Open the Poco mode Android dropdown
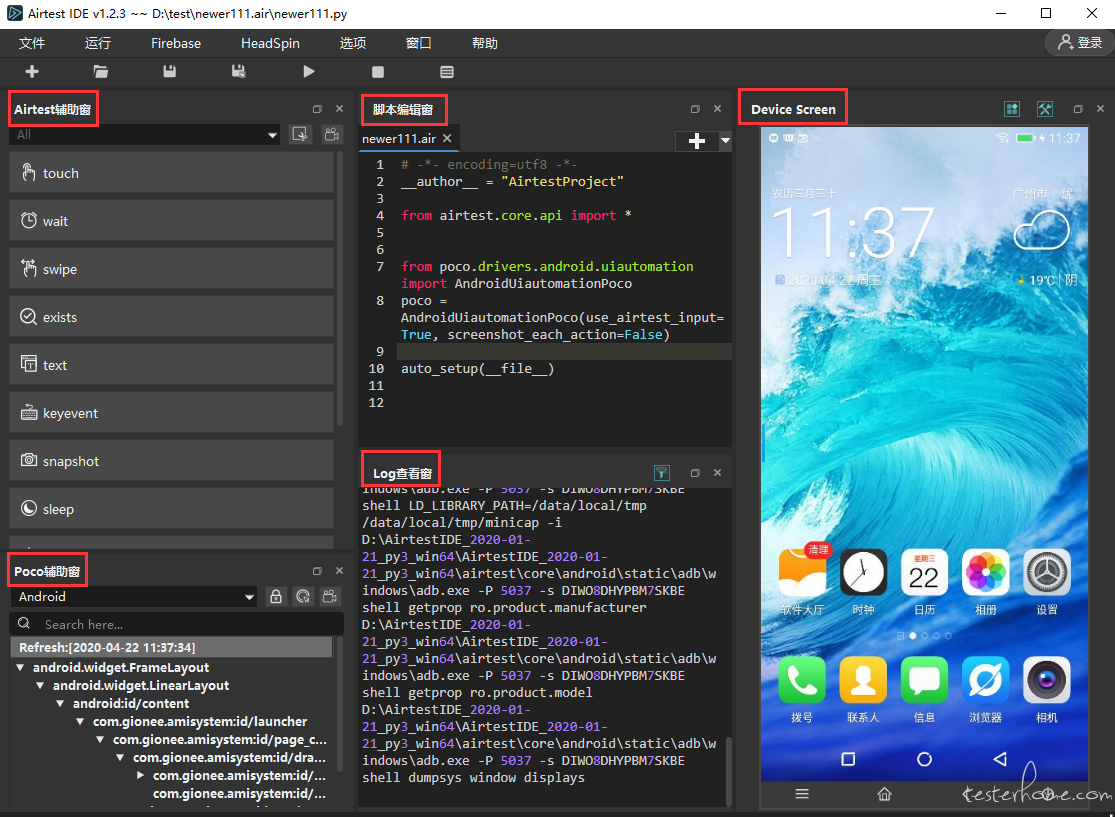 click(135, 597)
